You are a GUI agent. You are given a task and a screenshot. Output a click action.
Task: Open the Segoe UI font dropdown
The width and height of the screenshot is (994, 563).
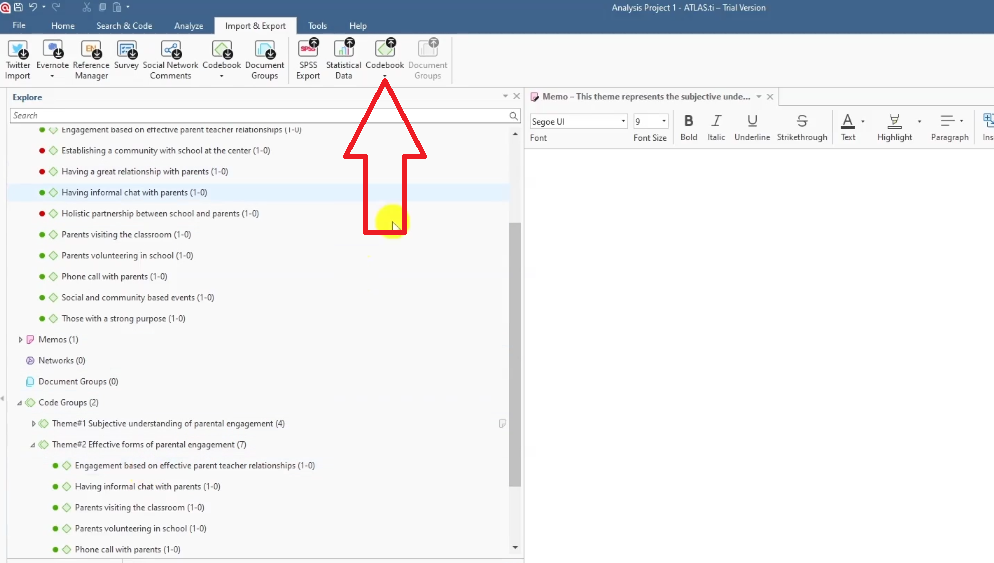click(623, 122)
